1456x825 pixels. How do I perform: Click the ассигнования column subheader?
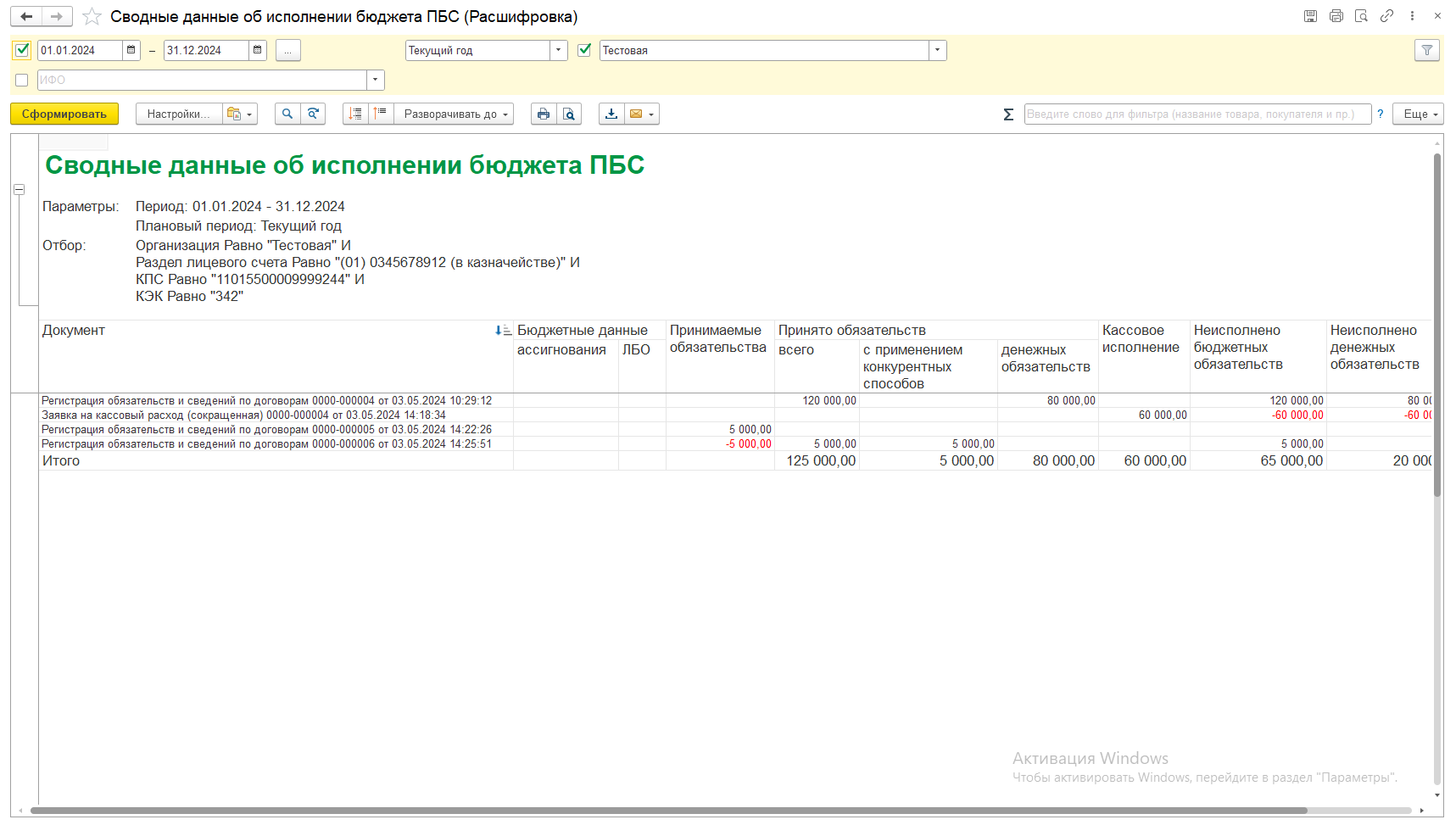click(561, 349)
